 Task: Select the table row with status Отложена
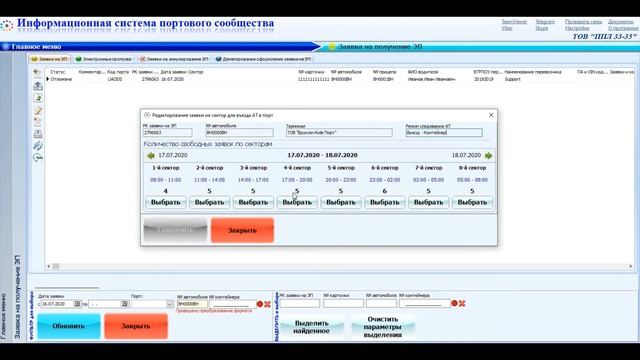tap(340, 79)
